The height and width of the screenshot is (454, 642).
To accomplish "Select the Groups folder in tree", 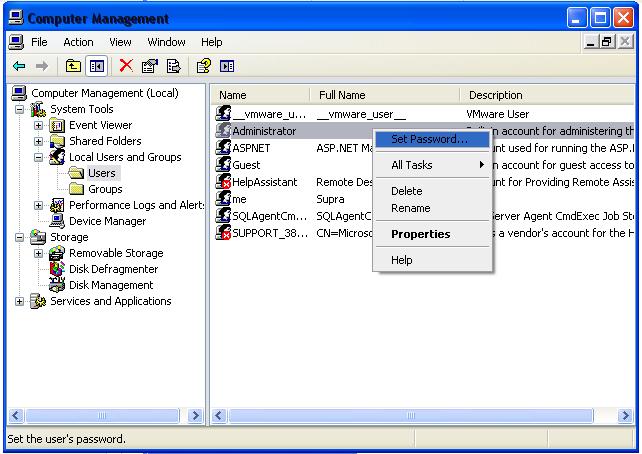I will tap(105, 189).
